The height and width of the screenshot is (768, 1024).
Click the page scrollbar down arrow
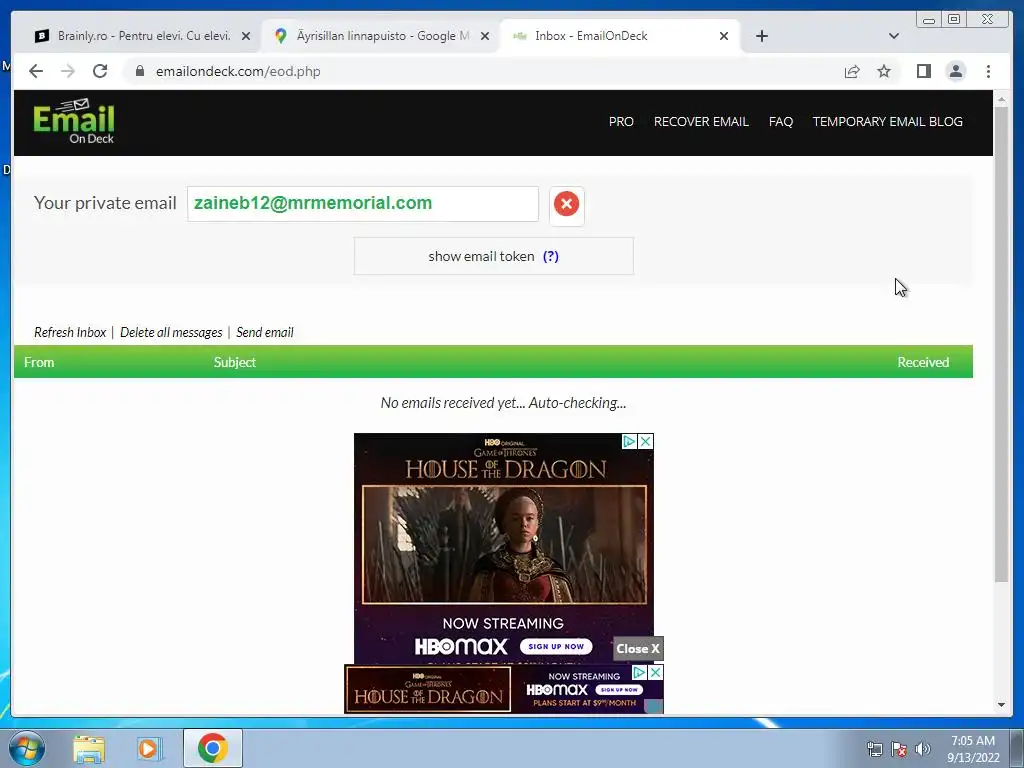(1002, 705)
